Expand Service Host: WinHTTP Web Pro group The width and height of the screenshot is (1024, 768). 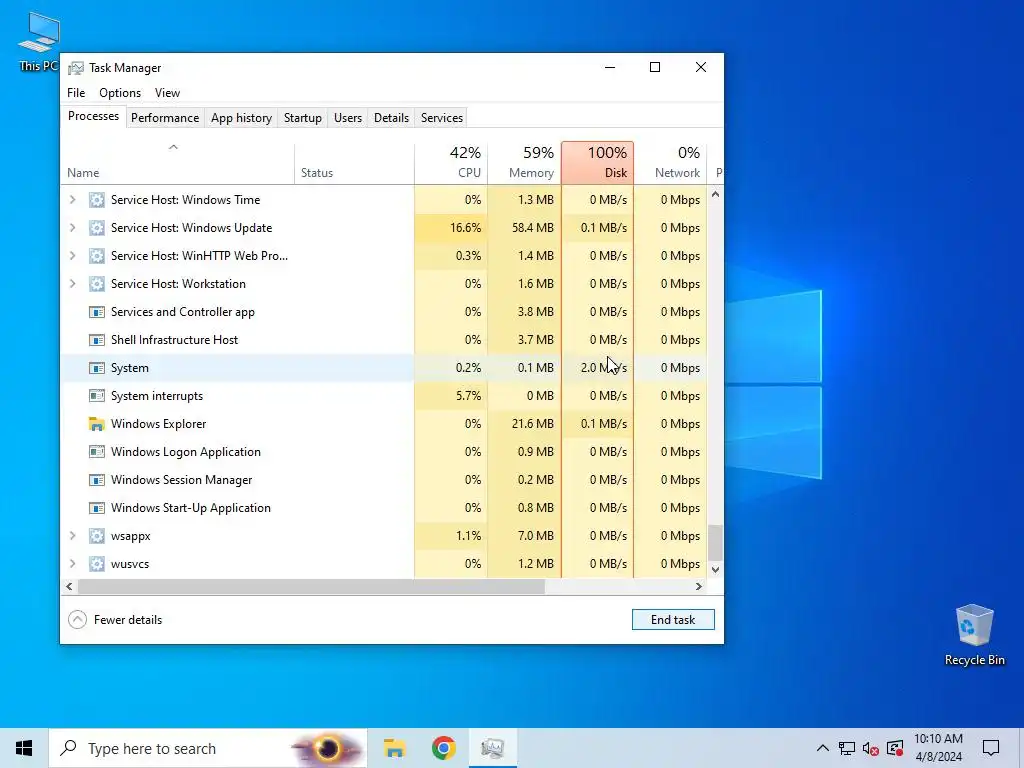(x=72, y=256)
